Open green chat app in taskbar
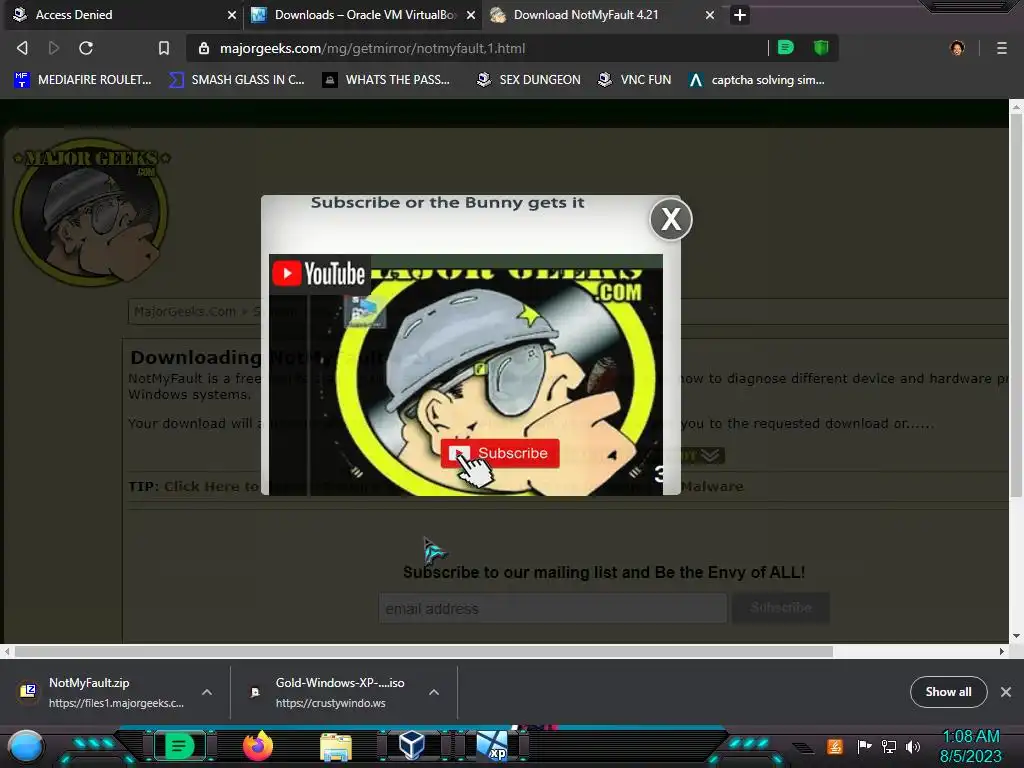This screenshot has height=768, width=1024. [179, 746]
